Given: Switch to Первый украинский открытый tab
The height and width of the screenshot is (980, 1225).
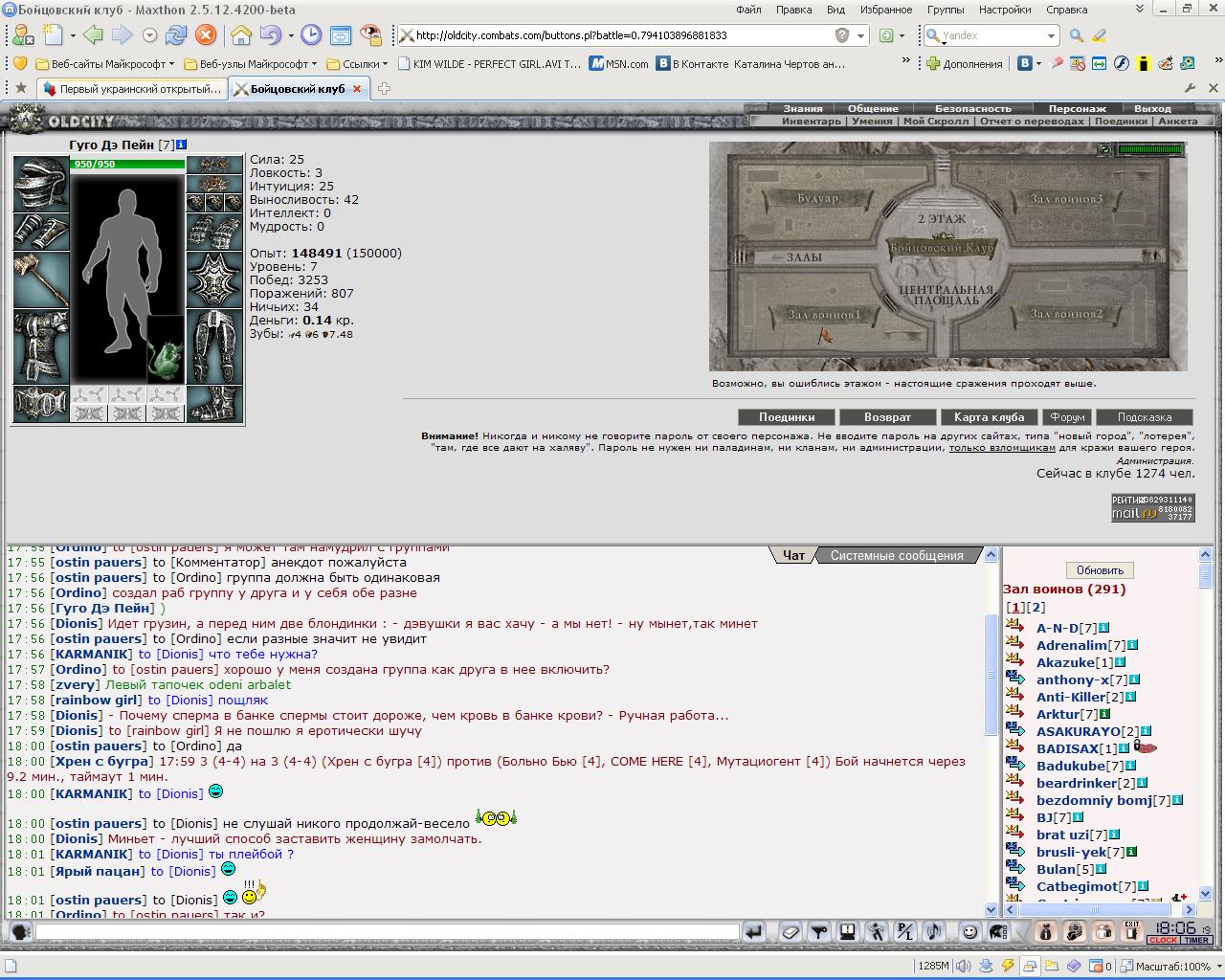Looking at the screenshot, I should coord(131,89).
